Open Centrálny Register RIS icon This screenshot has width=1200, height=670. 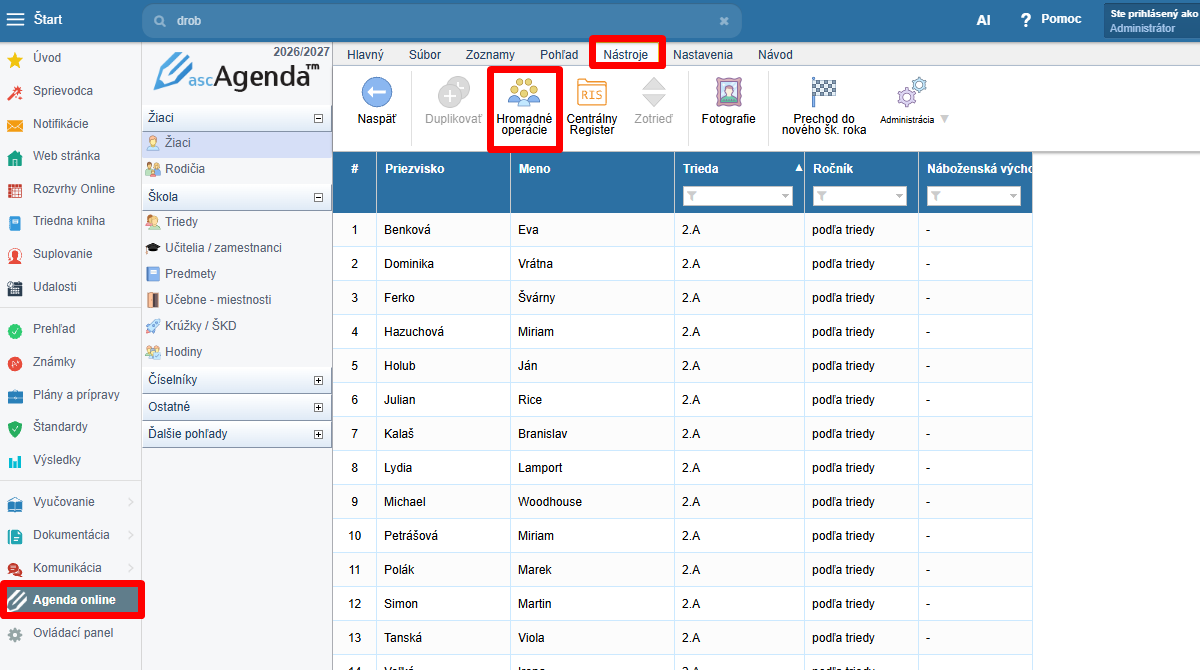click(592, 94)
